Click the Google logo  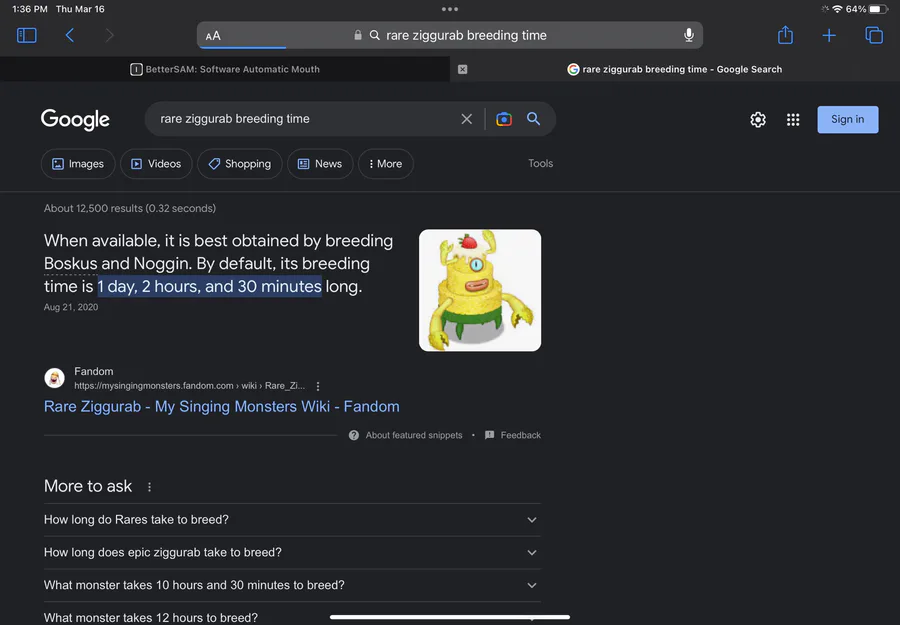tap(75, 119)
